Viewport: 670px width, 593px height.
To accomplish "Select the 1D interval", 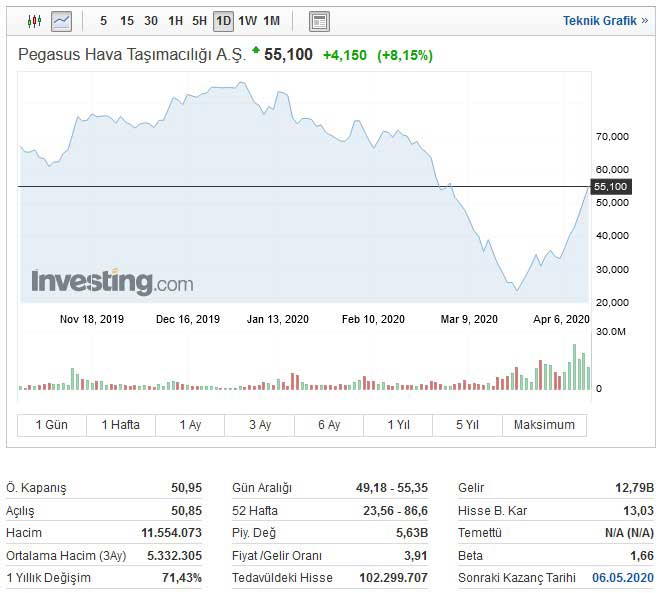I will [x=223, y=21].
